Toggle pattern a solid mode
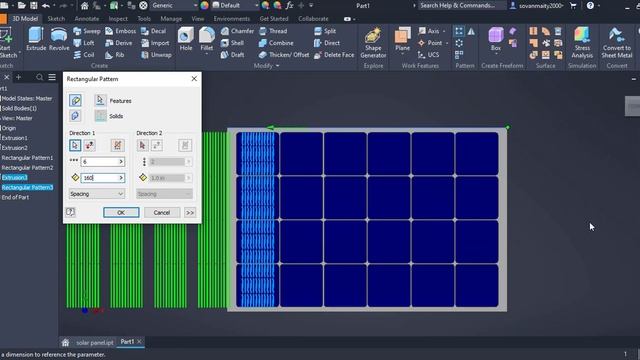640x360 pixels. (75, 116)
